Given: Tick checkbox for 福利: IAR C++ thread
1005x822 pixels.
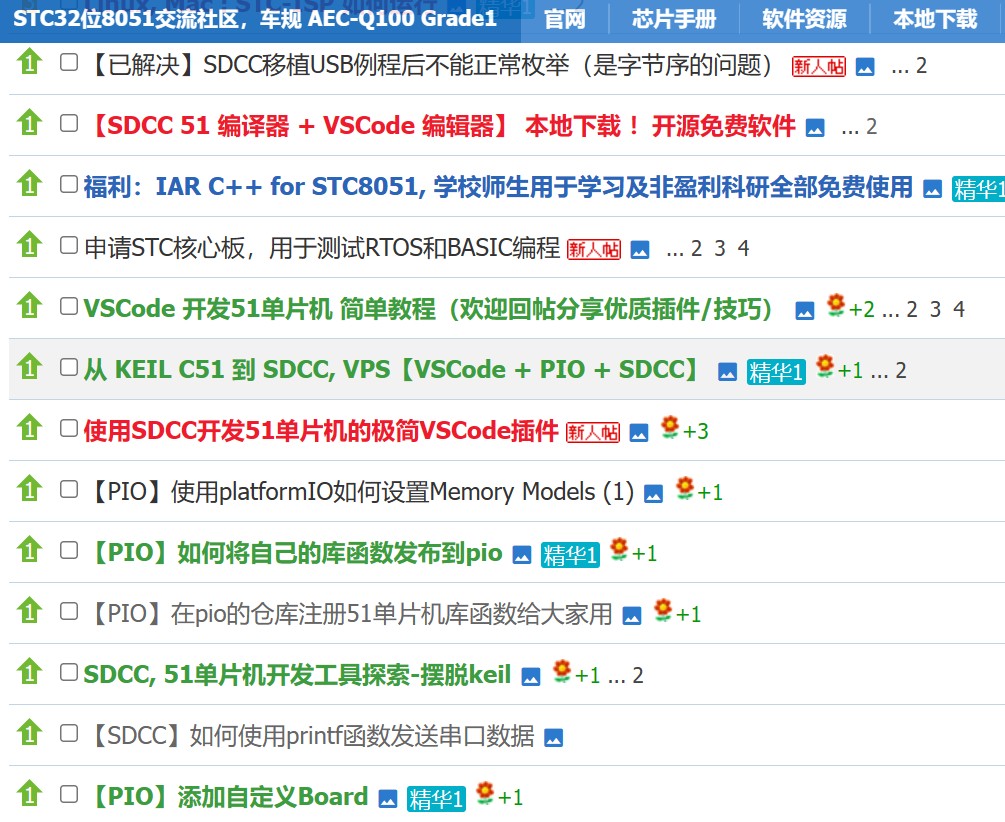Looking at the screenshot, I should (x=69, y=184).
